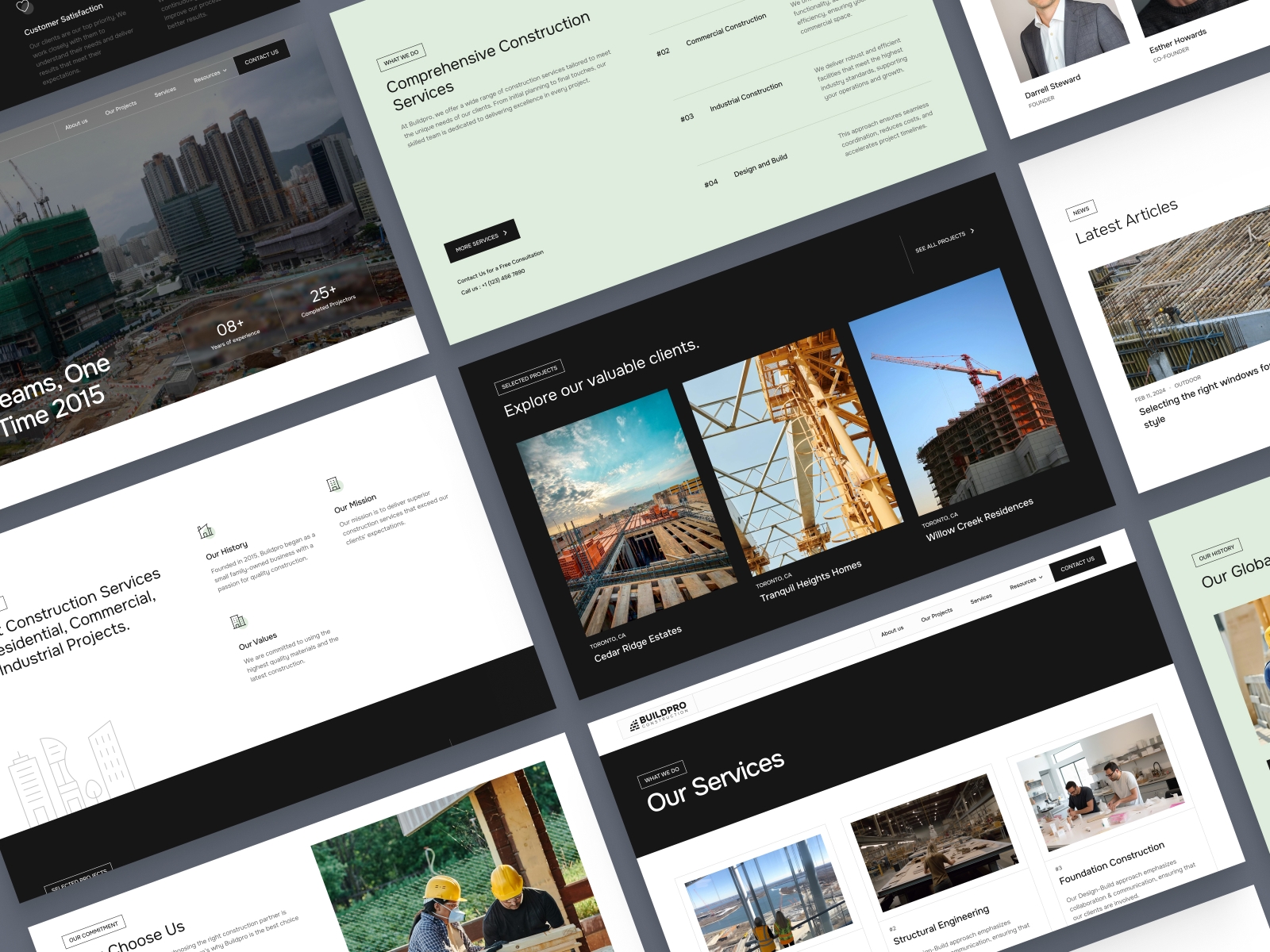Open the Structural Engineering service card image
The height and width of the screenshot is (952, 1270).
[933, 843]
